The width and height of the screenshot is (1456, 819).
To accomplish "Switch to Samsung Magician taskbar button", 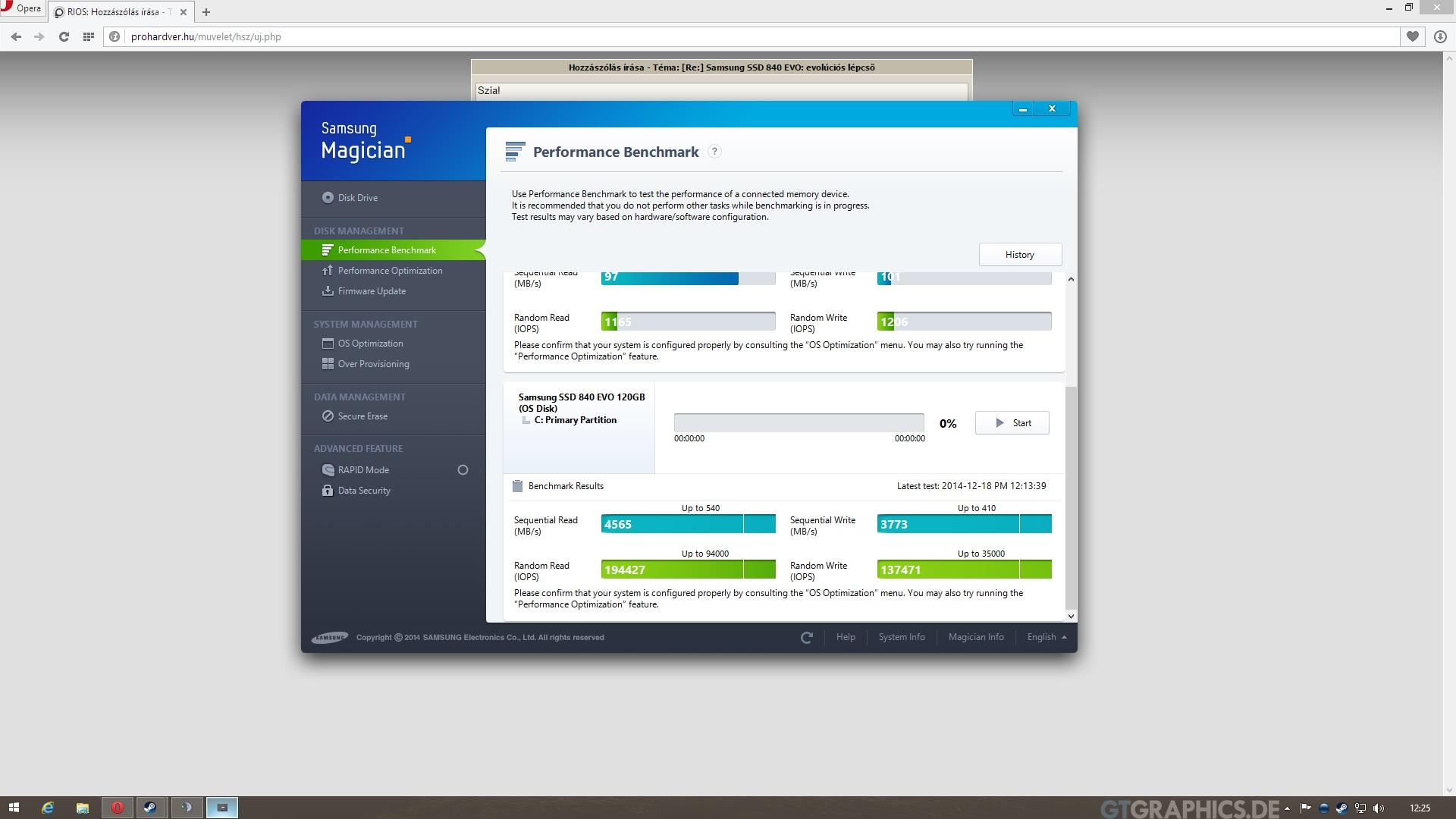I will click(222, 808).
